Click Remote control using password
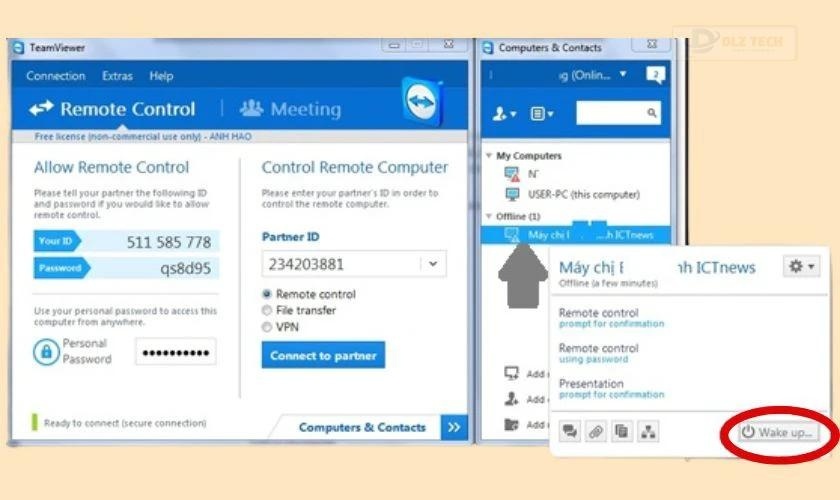The image size is (840, 500). click(598, 353)
